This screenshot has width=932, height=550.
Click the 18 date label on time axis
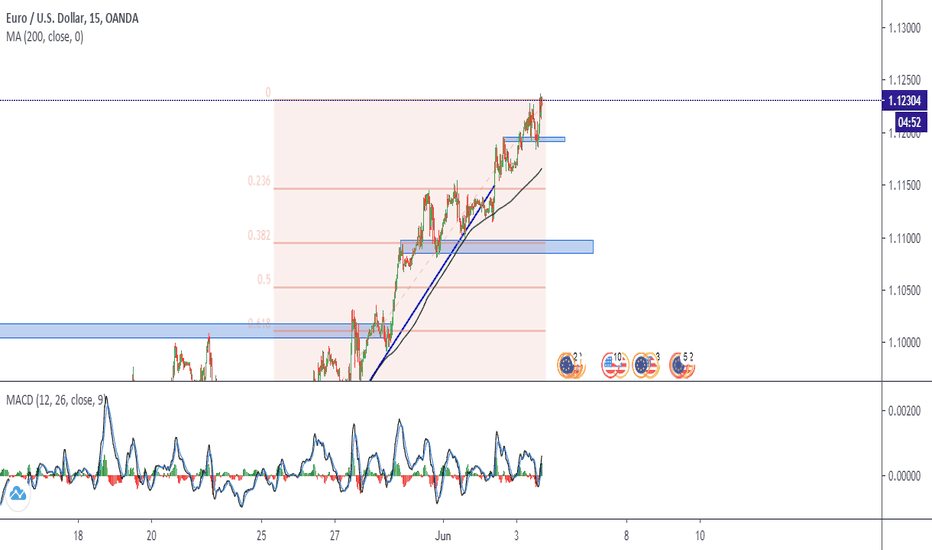click(78, 536)
